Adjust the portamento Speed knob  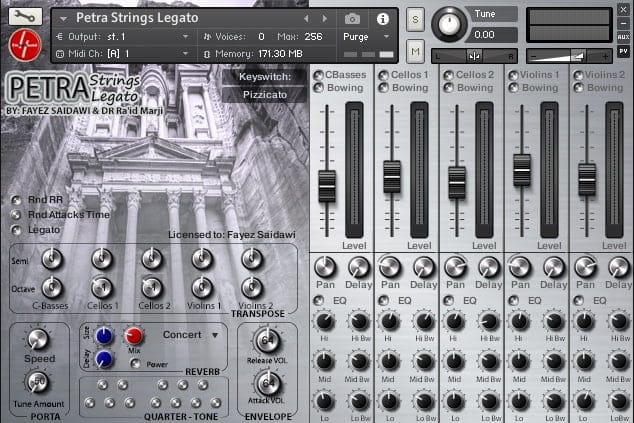pos(38,339)
